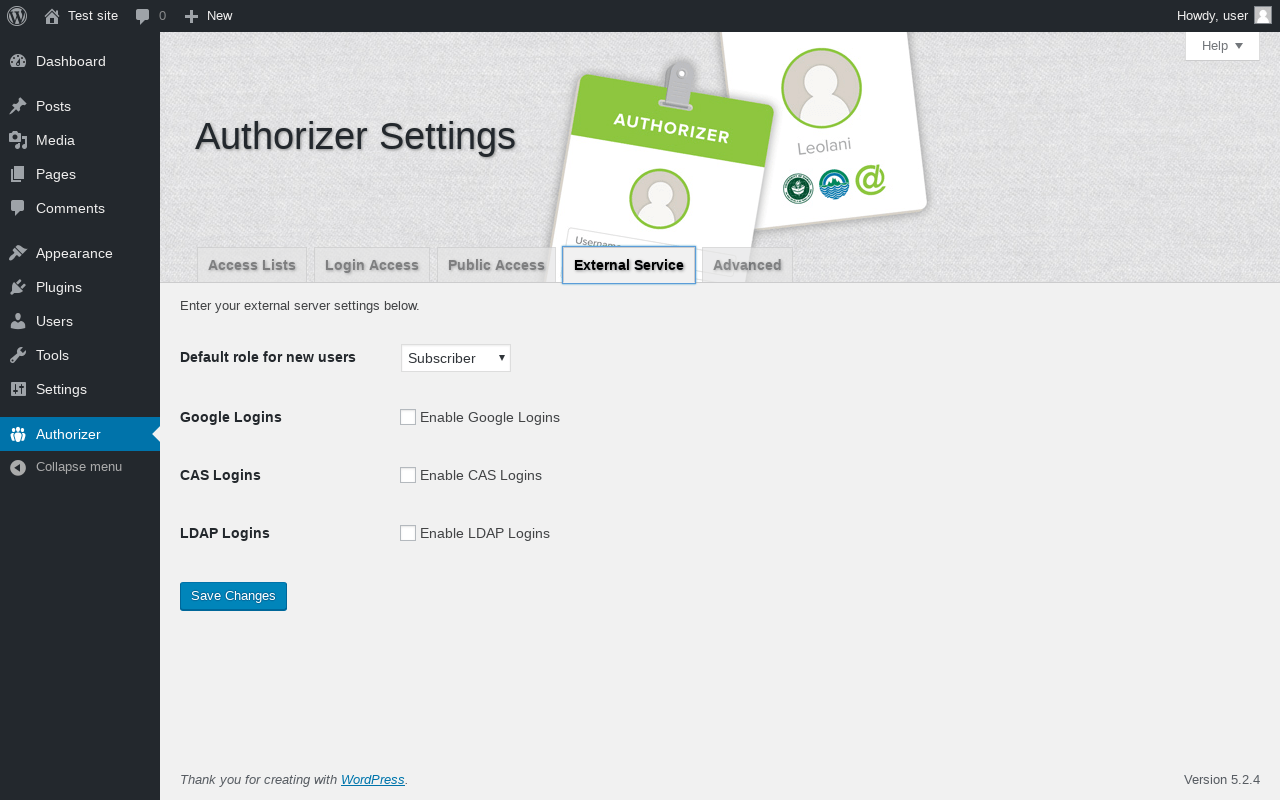Click the Enable Google Logins label text

(490, 417)
